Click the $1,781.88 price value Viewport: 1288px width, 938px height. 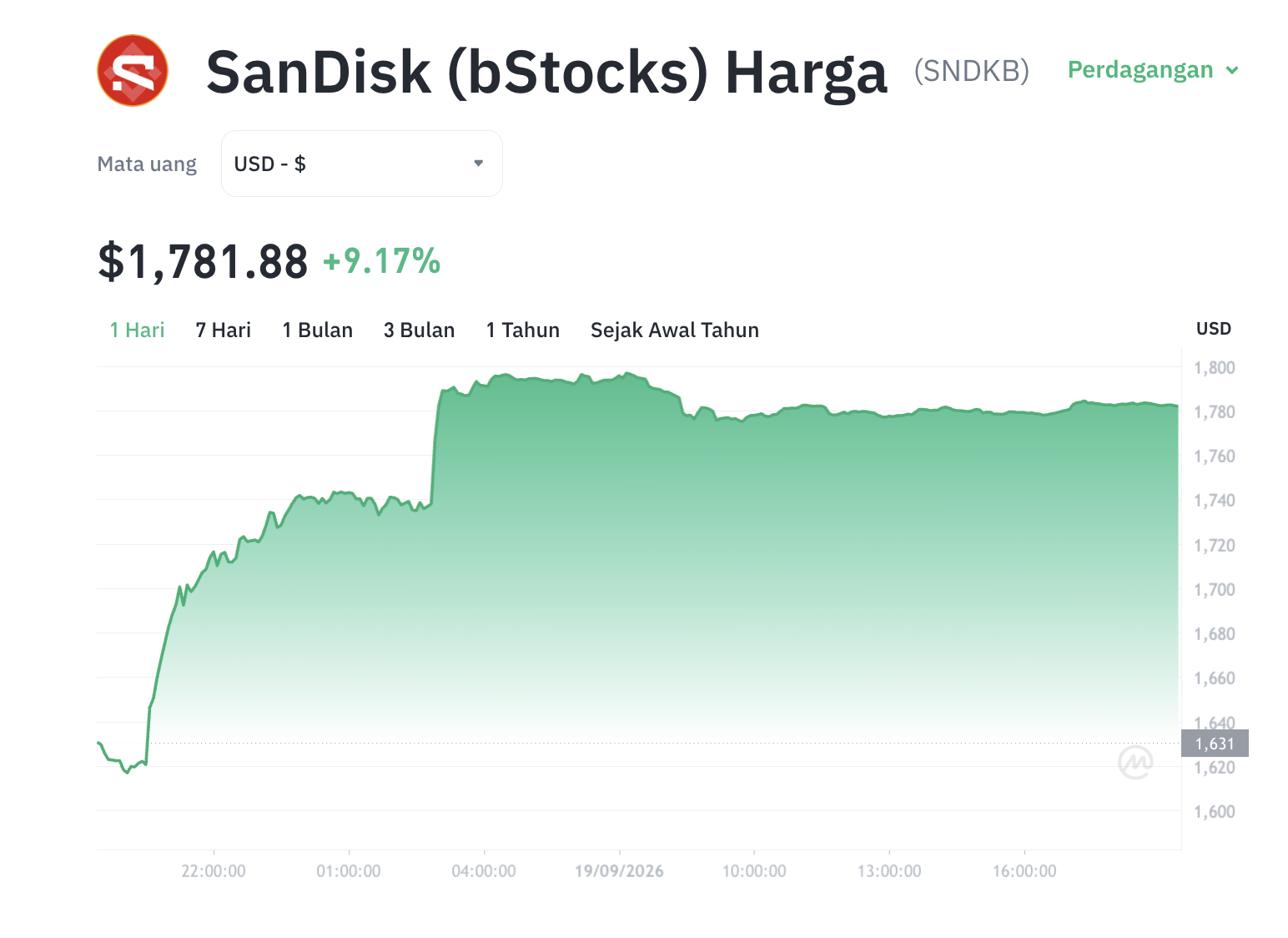(203, 262)
